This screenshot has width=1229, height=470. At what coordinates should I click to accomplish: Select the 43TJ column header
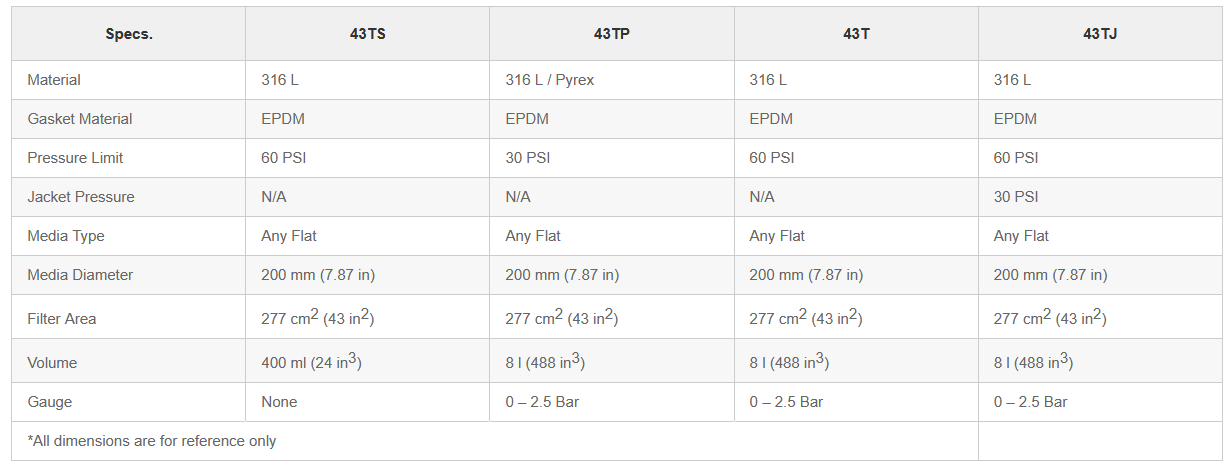click(1100, 34)
